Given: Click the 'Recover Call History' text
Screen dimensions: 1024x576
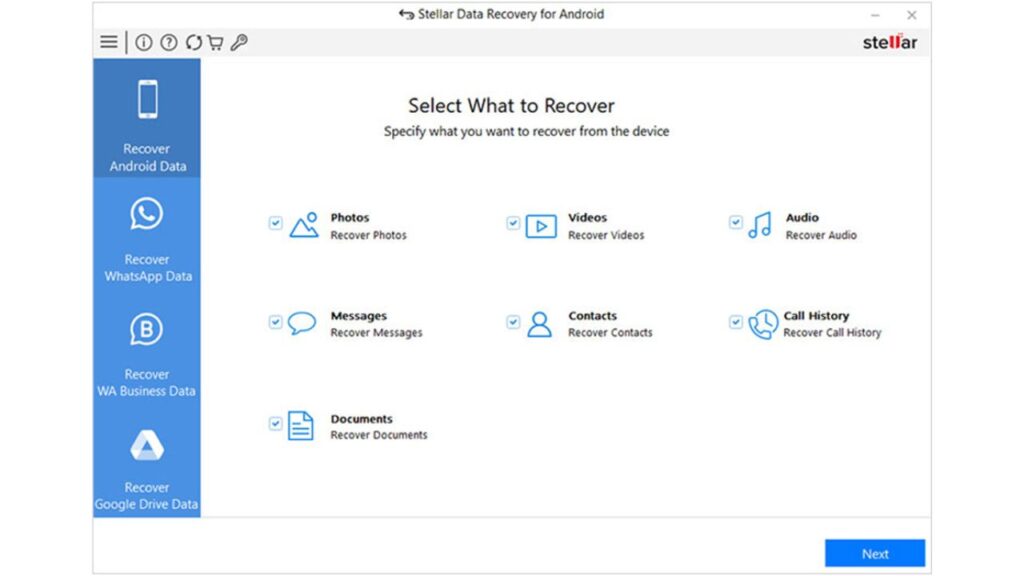Looking at the screenshot, I should [x=832, y=333].
